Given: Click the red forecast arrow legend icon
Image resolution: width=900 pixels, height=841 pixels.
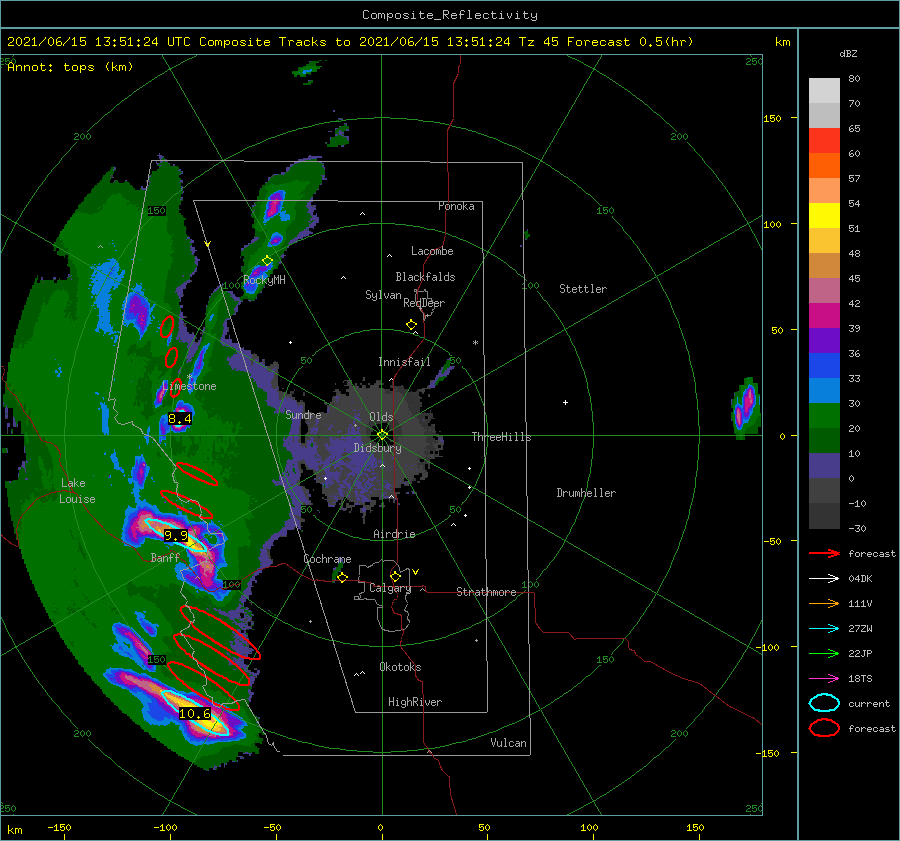Looking at the screenshot, I should [824, 553].
